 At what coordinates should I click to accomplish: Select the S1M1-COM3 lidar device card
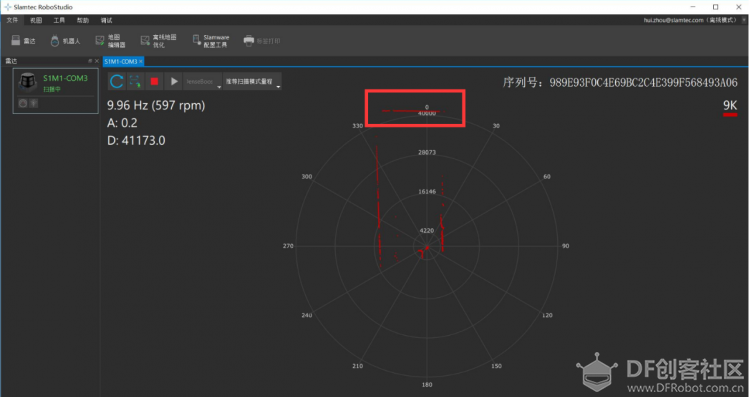click(x=55, y=91)
